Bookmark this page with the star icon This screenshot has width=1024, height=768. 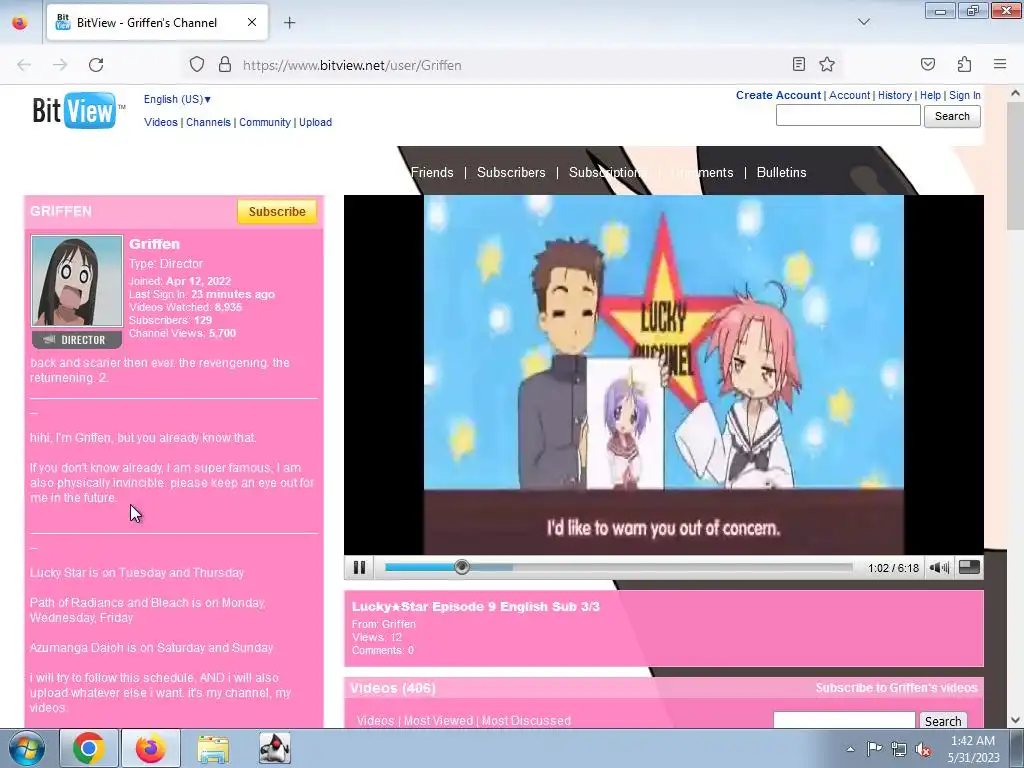pyautogui.click(x=827, y=64)
